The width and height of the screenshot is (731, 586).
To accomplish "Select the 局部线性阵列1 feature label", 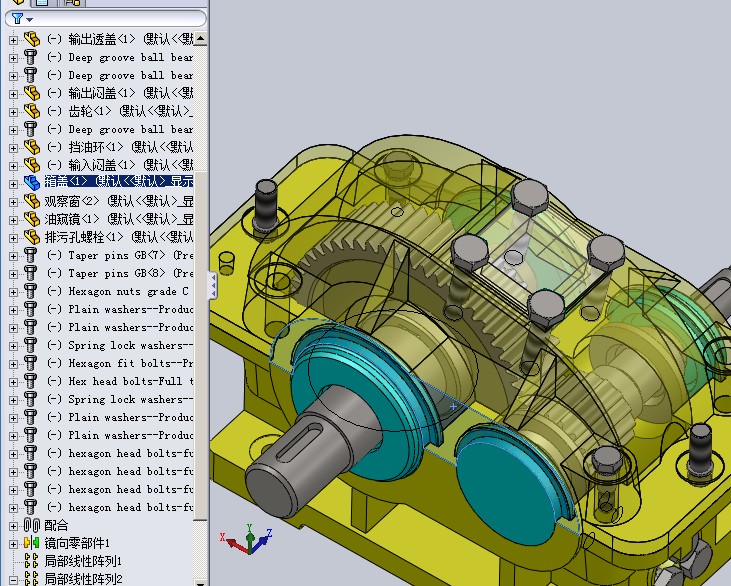I will coord(83,561).
